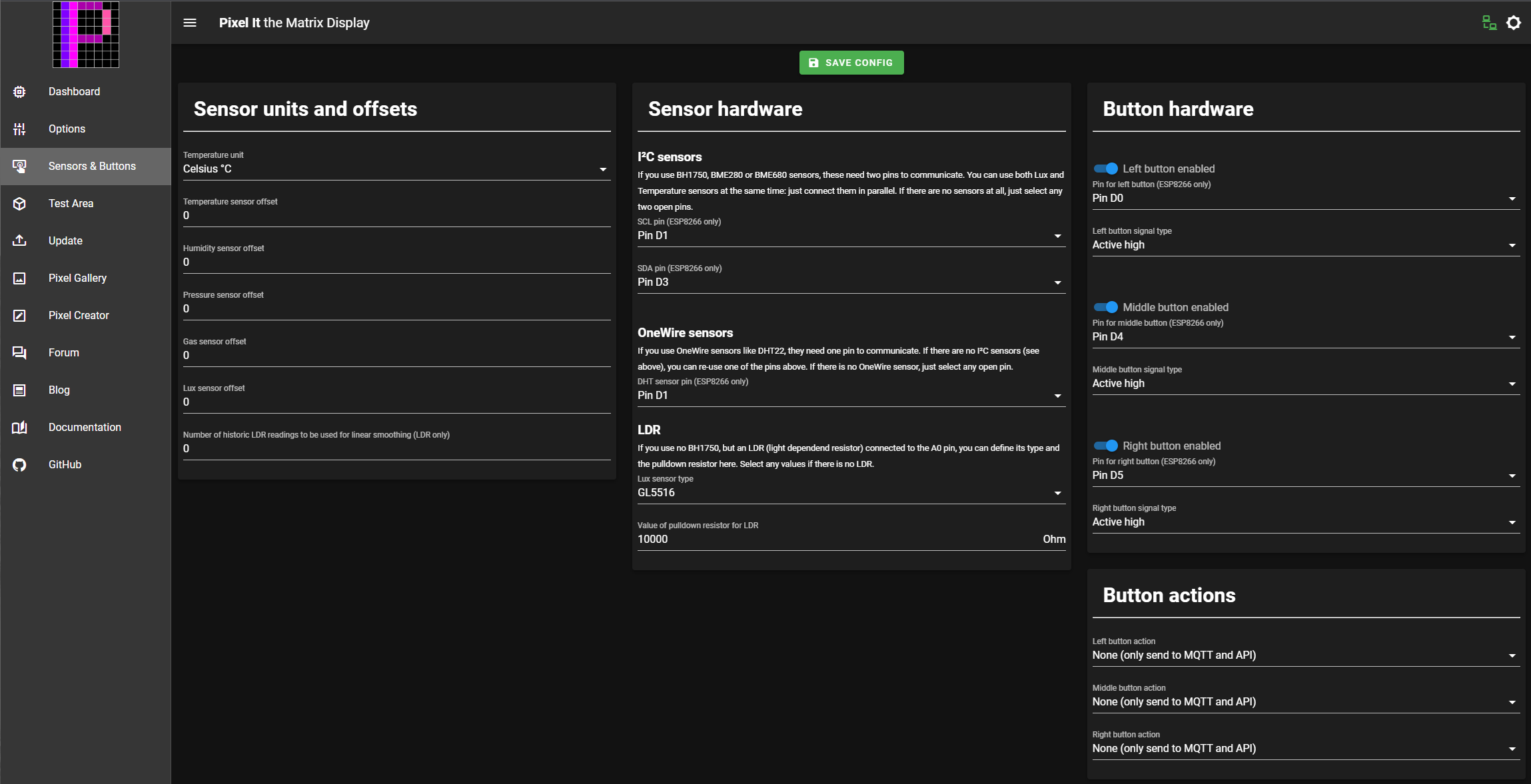
Task: Toggle the theme brightness icon
Action: [1514, 23]
